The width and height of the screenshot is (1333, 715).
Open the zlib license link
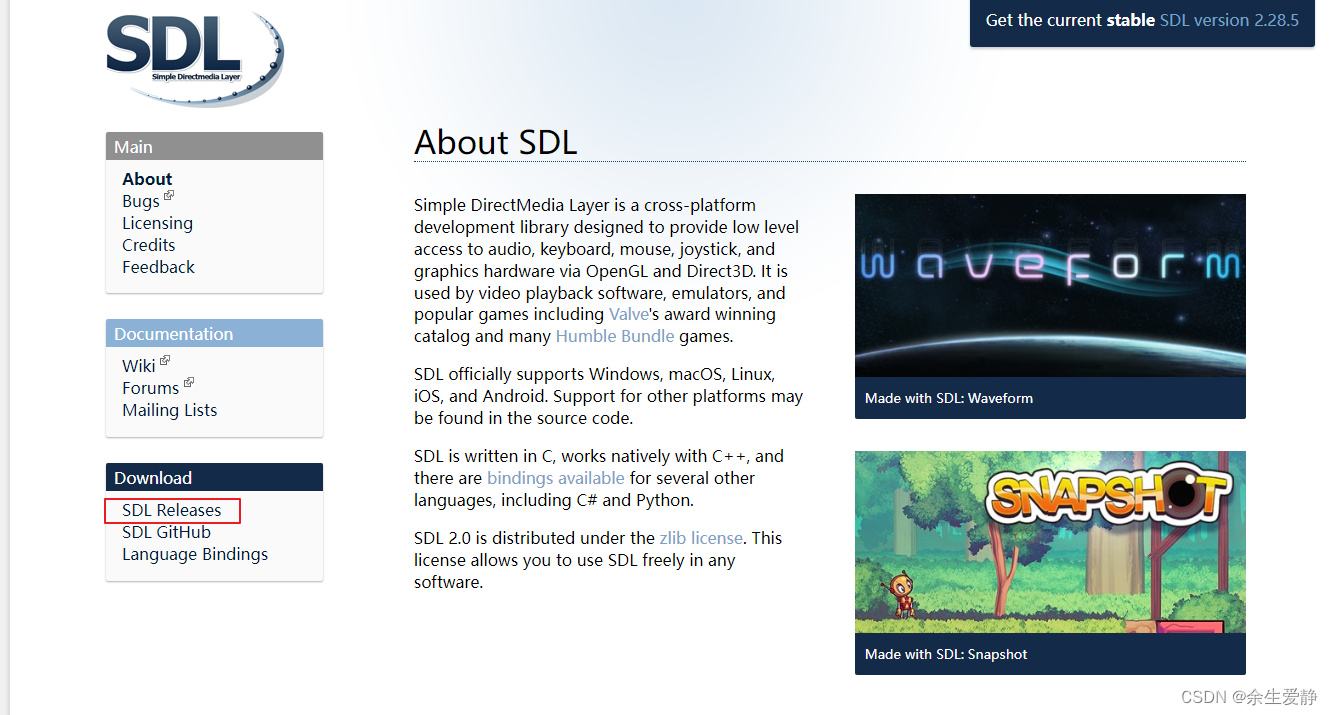pyautogui.click(x=701, y=538)
